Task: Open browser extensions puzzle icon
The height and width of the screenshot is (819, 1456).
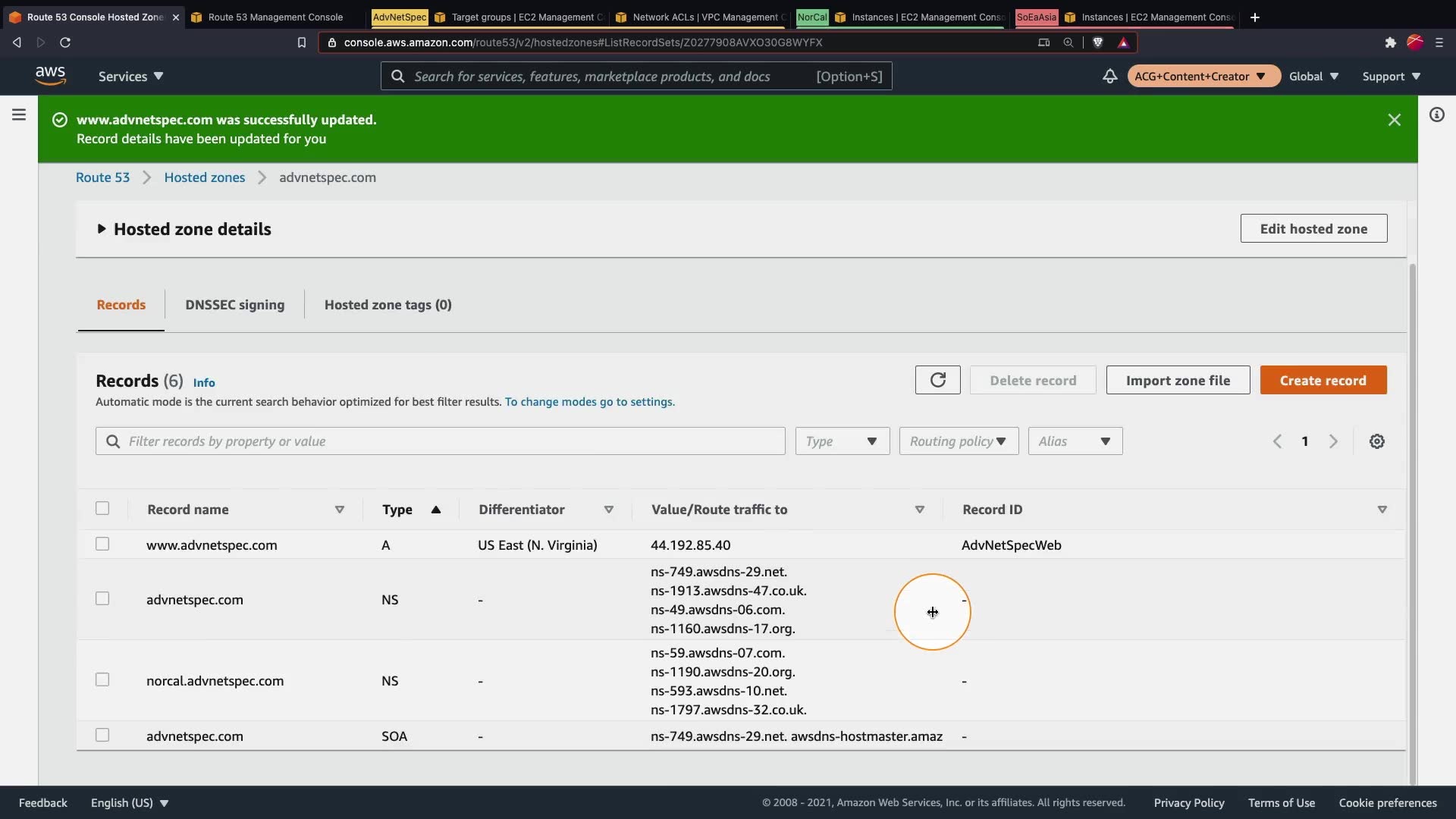Action: click(x=1390, y=42)
